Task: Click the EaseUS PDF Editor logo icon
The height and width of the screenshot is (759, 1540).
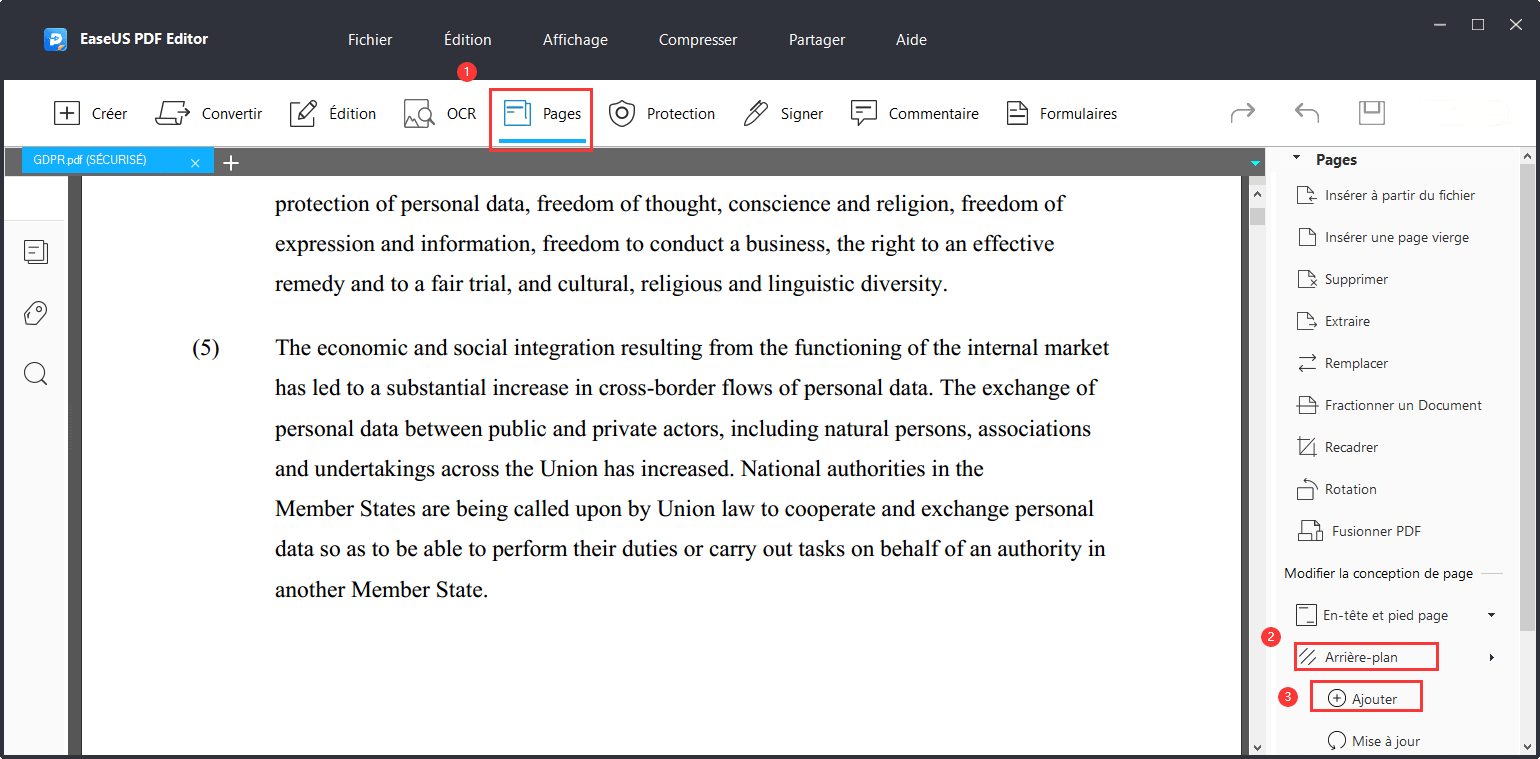Action: 55,40
